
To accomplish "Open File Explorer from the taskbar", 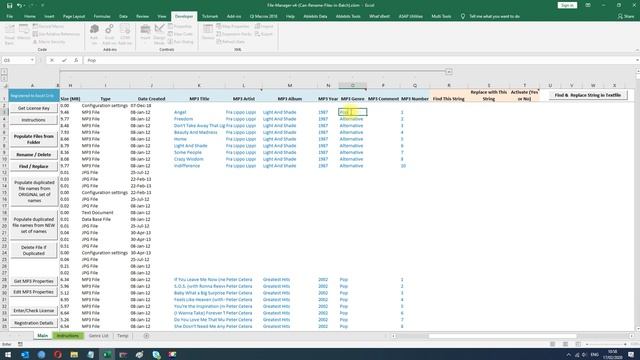I will (x=74, y=354).
